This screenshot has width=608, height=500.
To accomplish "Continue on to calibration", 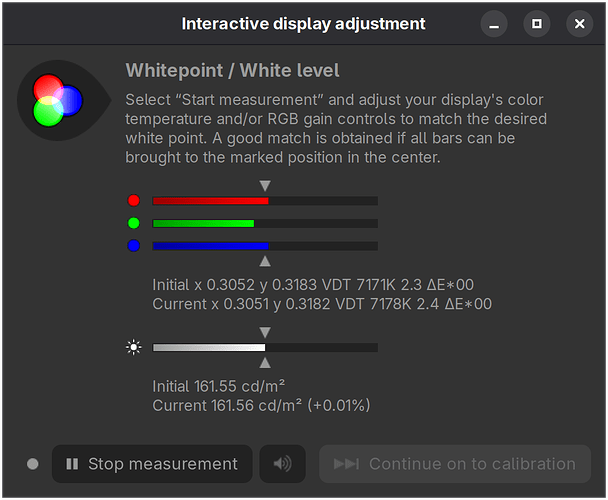I will [x=455, y=464].
